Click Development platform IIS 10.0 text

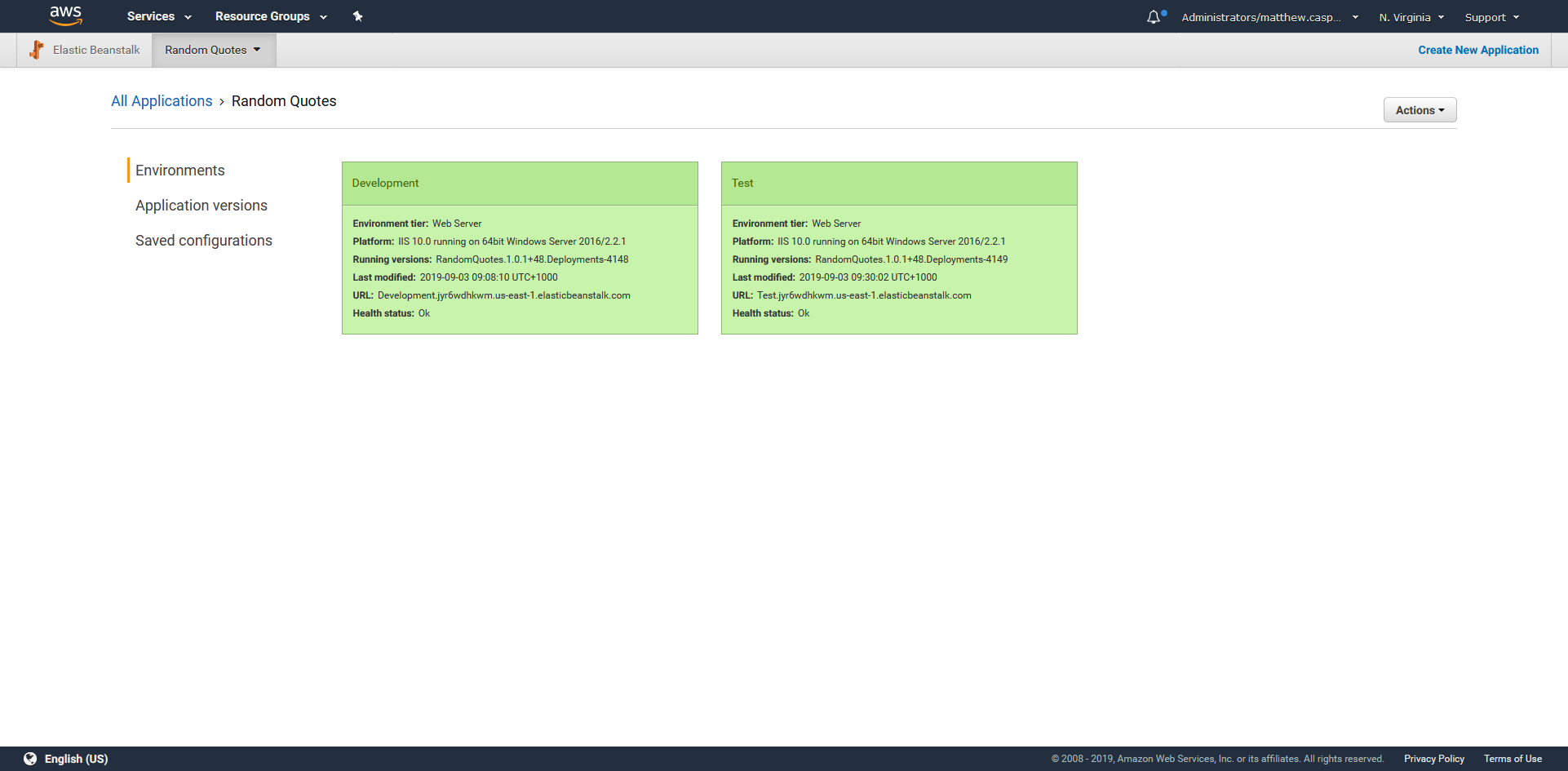click(512, 241)
